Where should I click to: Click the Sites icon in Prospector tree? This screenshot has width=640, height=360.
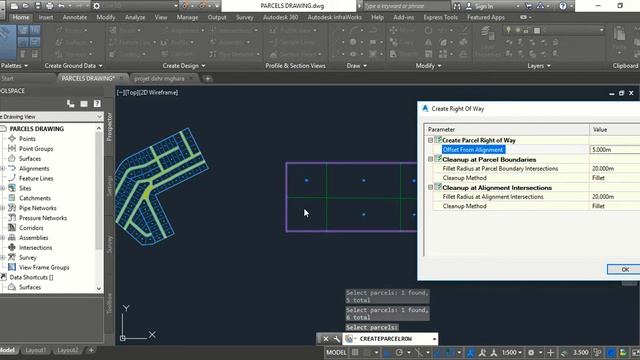pyautogui.click(x=12, y=188)
